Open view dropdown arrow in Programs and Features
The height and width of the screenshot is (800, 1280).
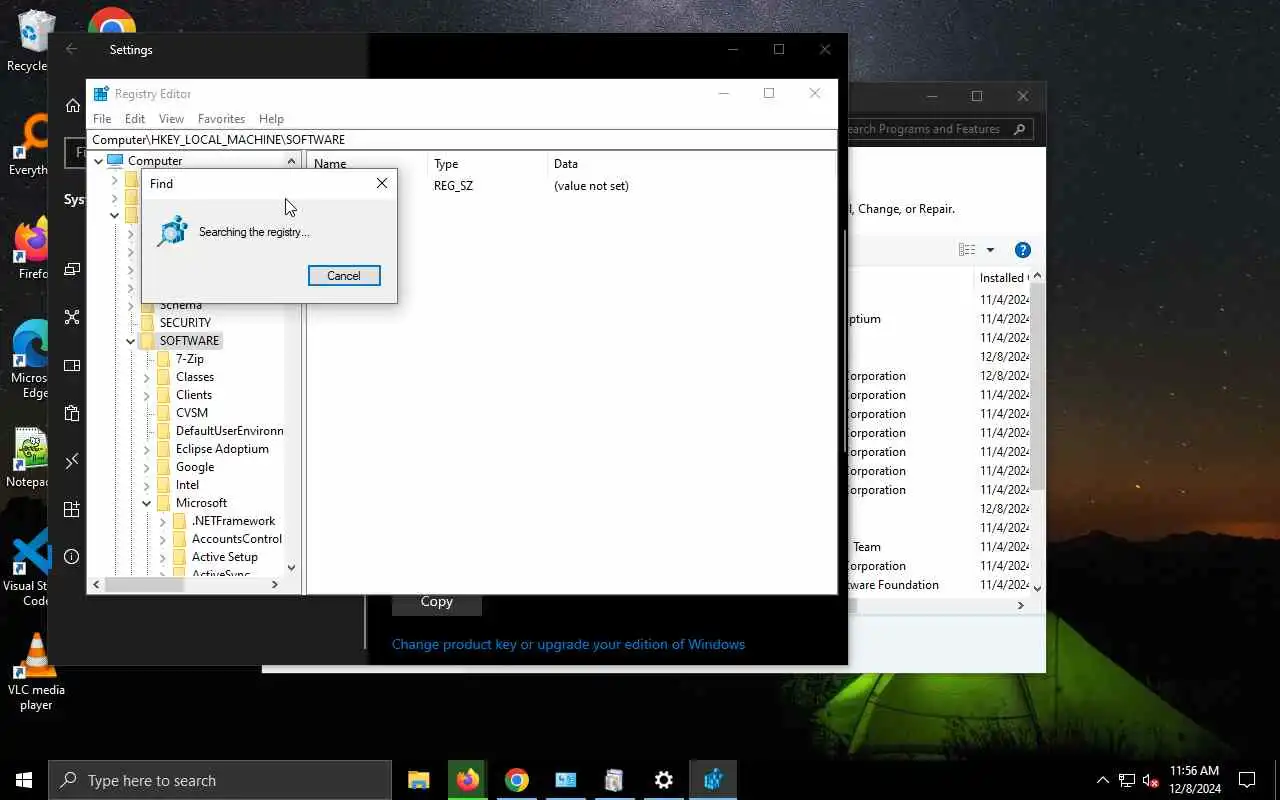click(990, 250)
